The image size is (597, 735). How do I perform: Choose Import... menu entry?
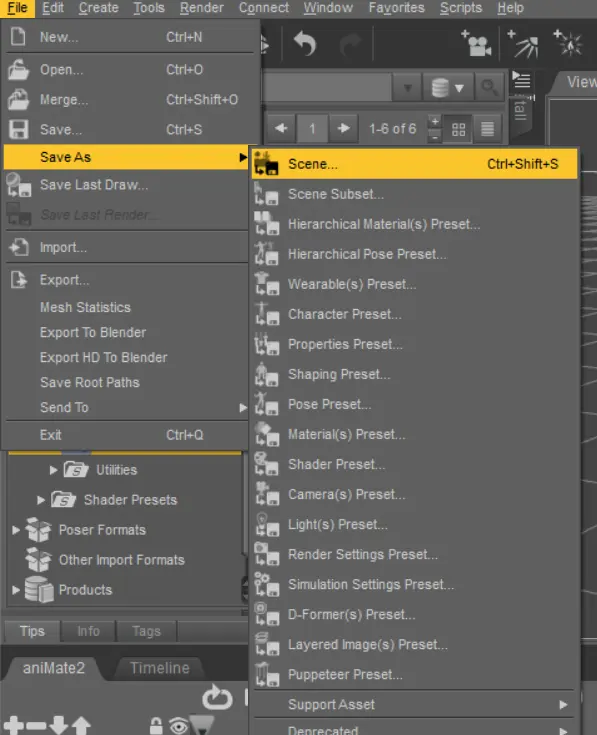[127, 248]
